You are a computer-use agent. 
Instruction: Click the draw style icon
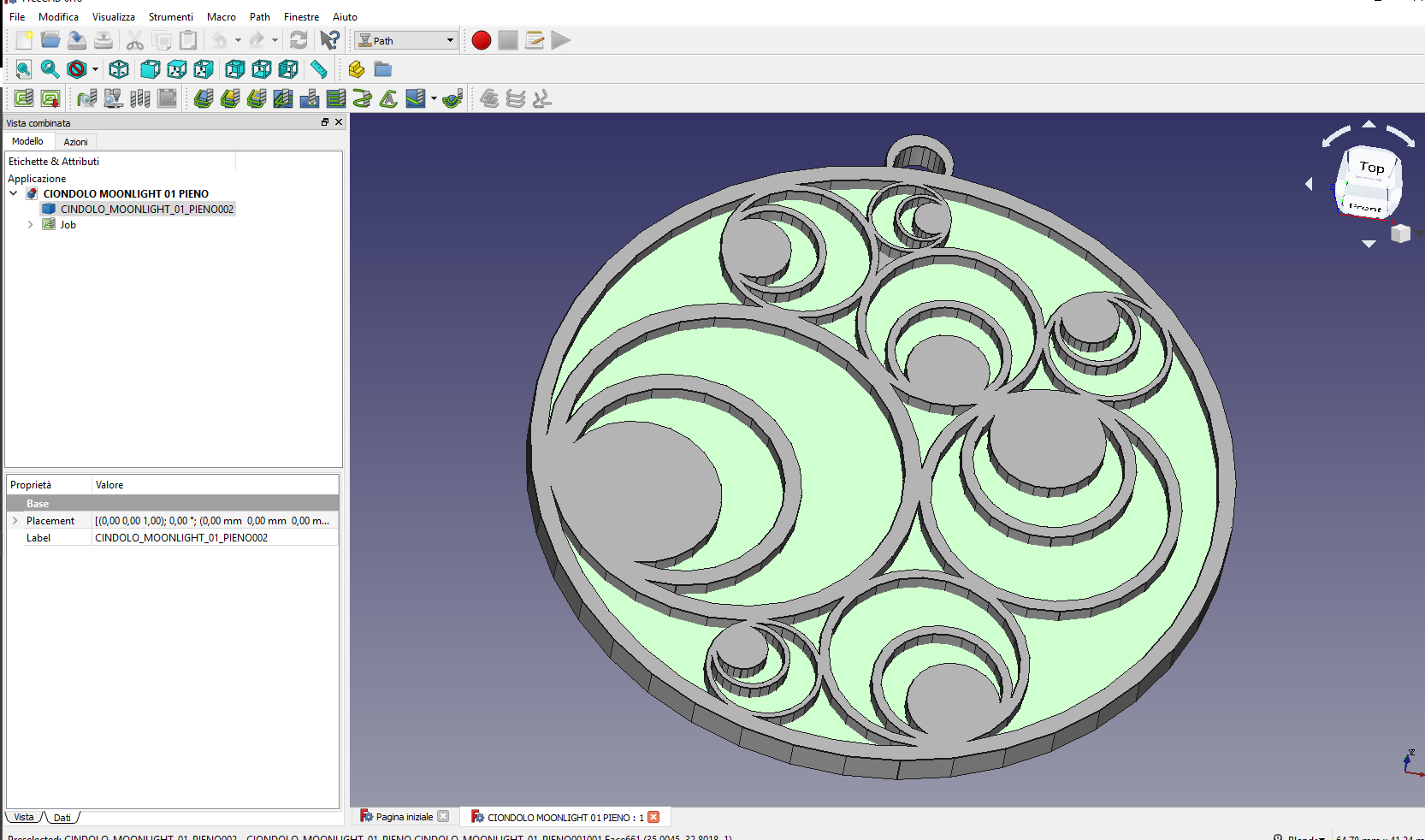(x=77, y=69)
